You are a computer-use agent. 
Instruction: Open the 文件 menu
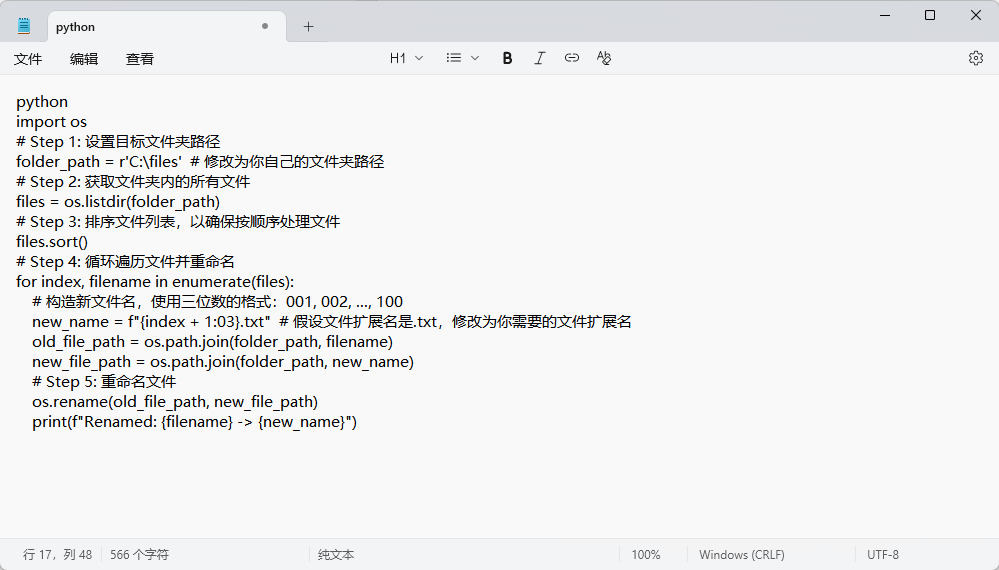28,59
